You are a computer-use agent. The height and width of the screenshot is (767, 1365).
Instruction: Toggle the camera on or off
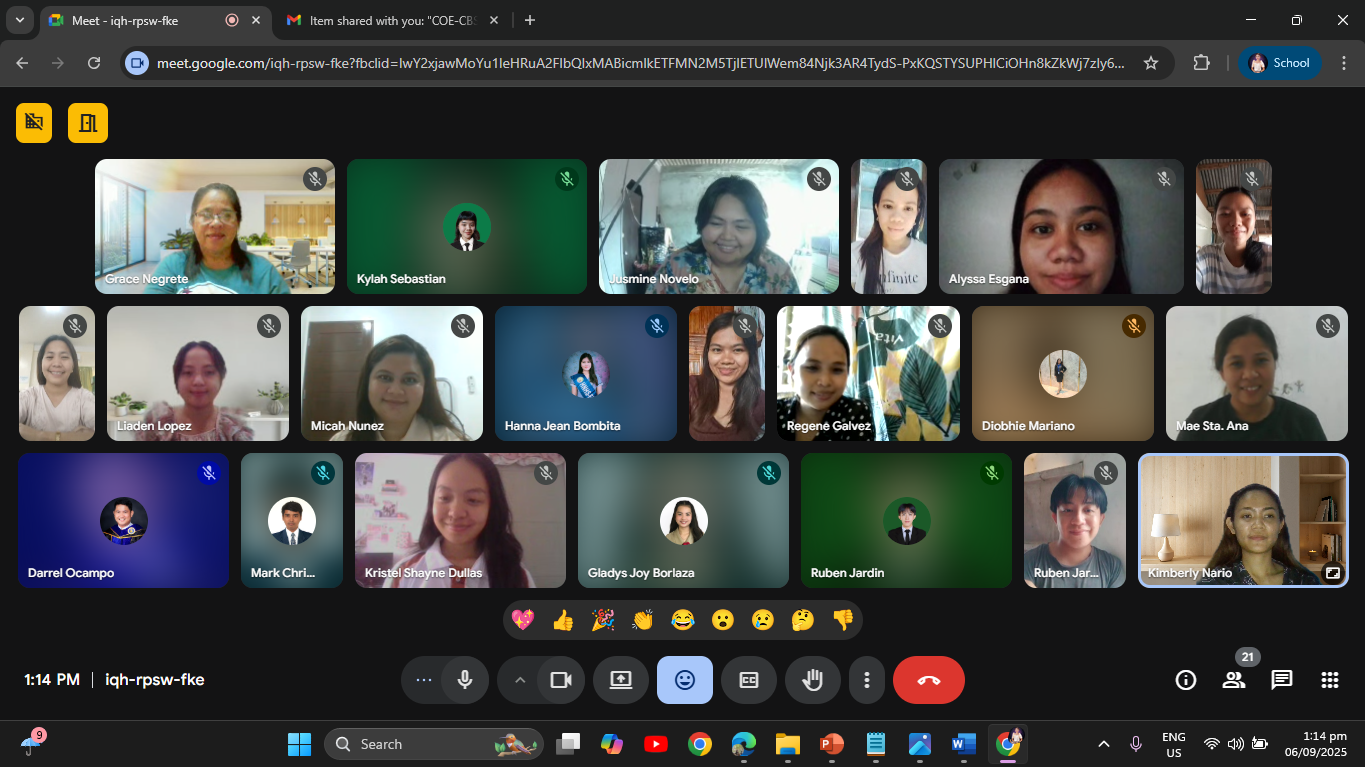[560, 680]
